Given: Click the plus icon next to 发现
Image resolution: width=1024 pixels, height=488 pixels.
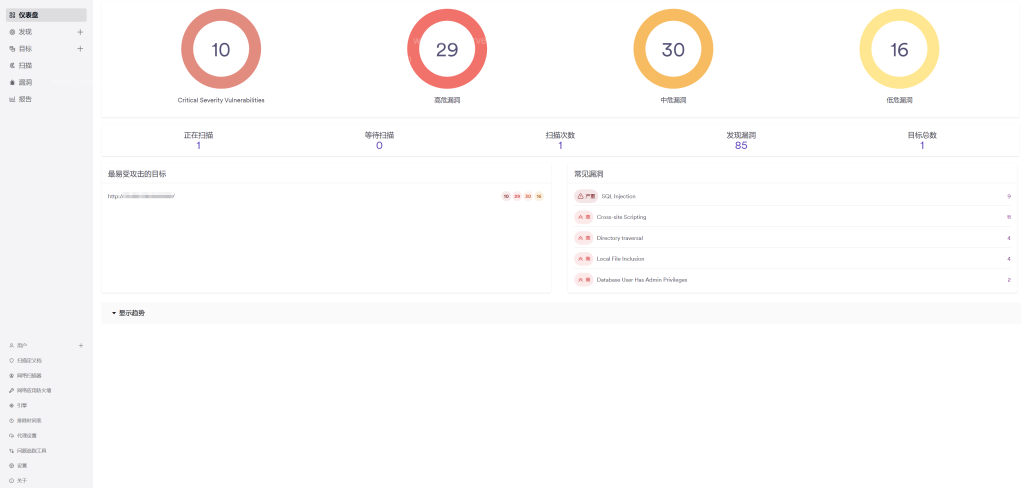Looking at the screenshot, I should coord(80,32).
